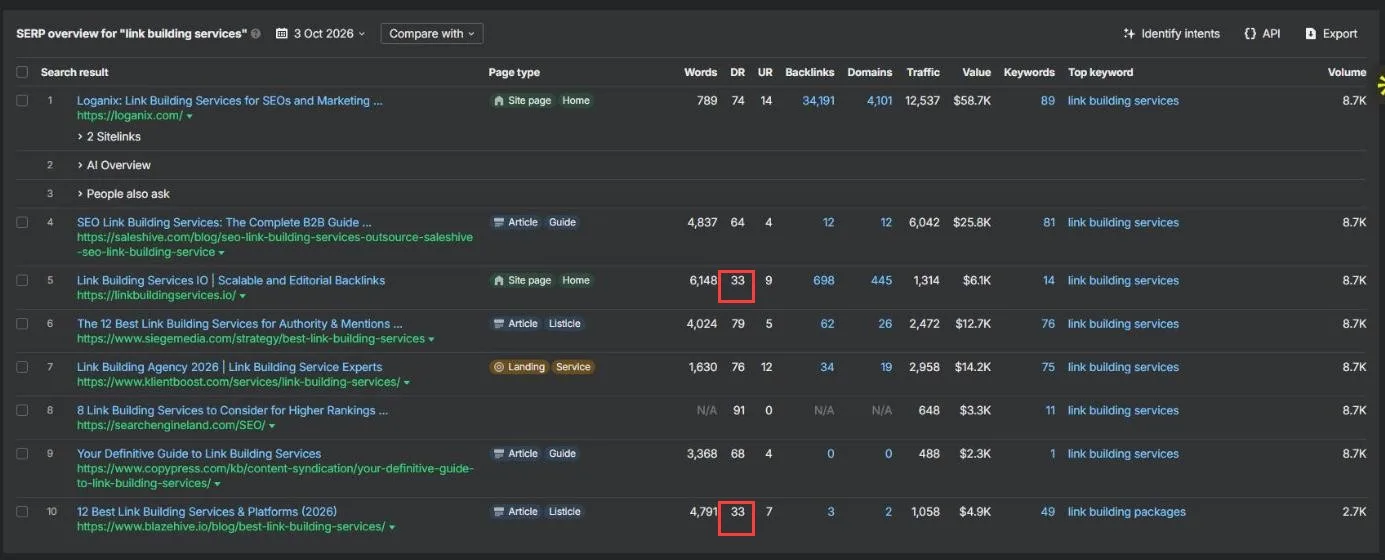Click the 12,537 traffic cell

(x=921, y=101)
